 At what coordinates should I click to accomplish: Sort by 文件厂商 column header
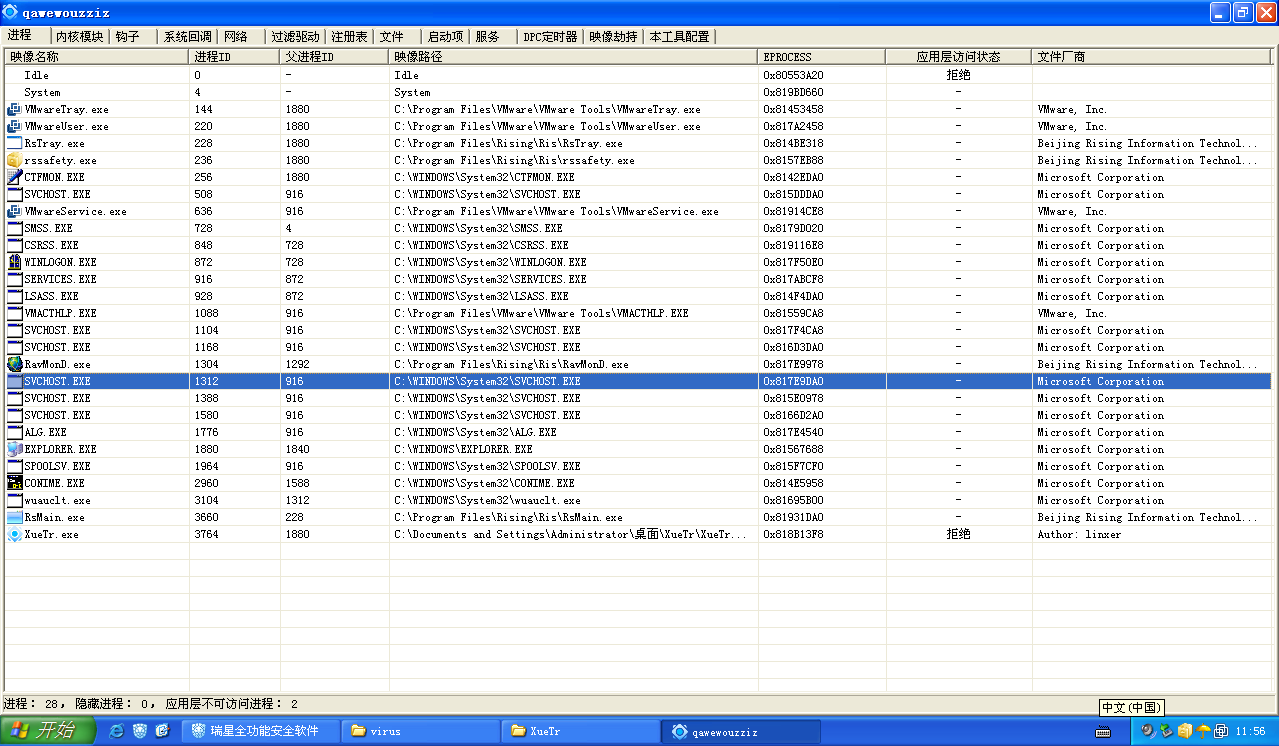pyautogui.click(x=1152, y=57)
